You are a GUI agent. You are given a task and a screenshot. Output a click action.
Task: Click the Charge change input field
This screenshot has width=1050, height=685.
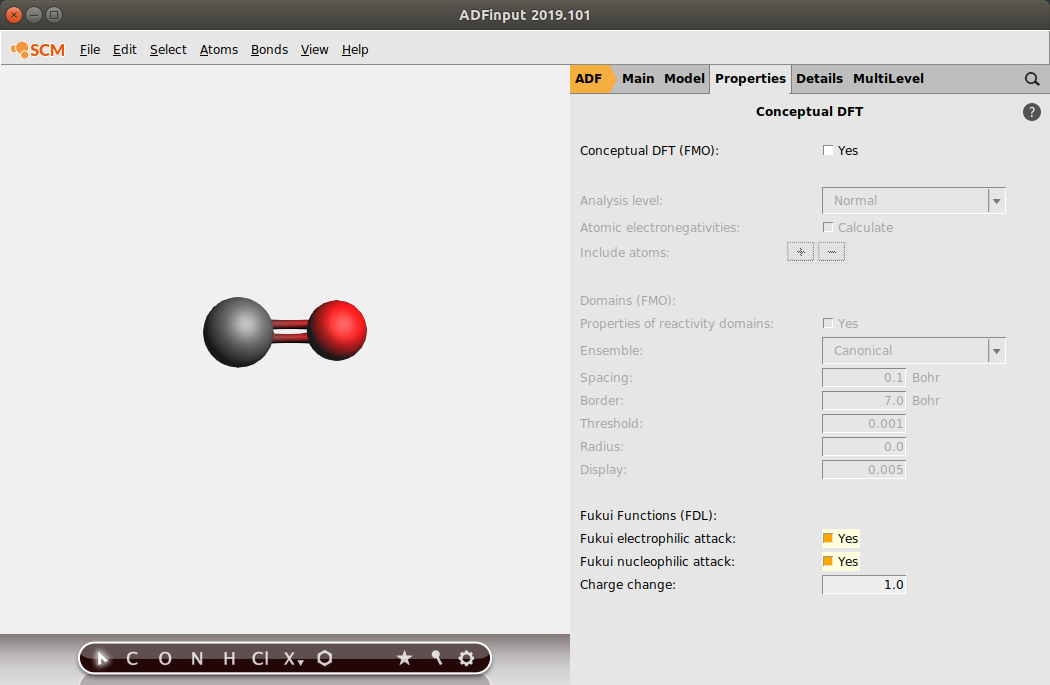[864, 585]
